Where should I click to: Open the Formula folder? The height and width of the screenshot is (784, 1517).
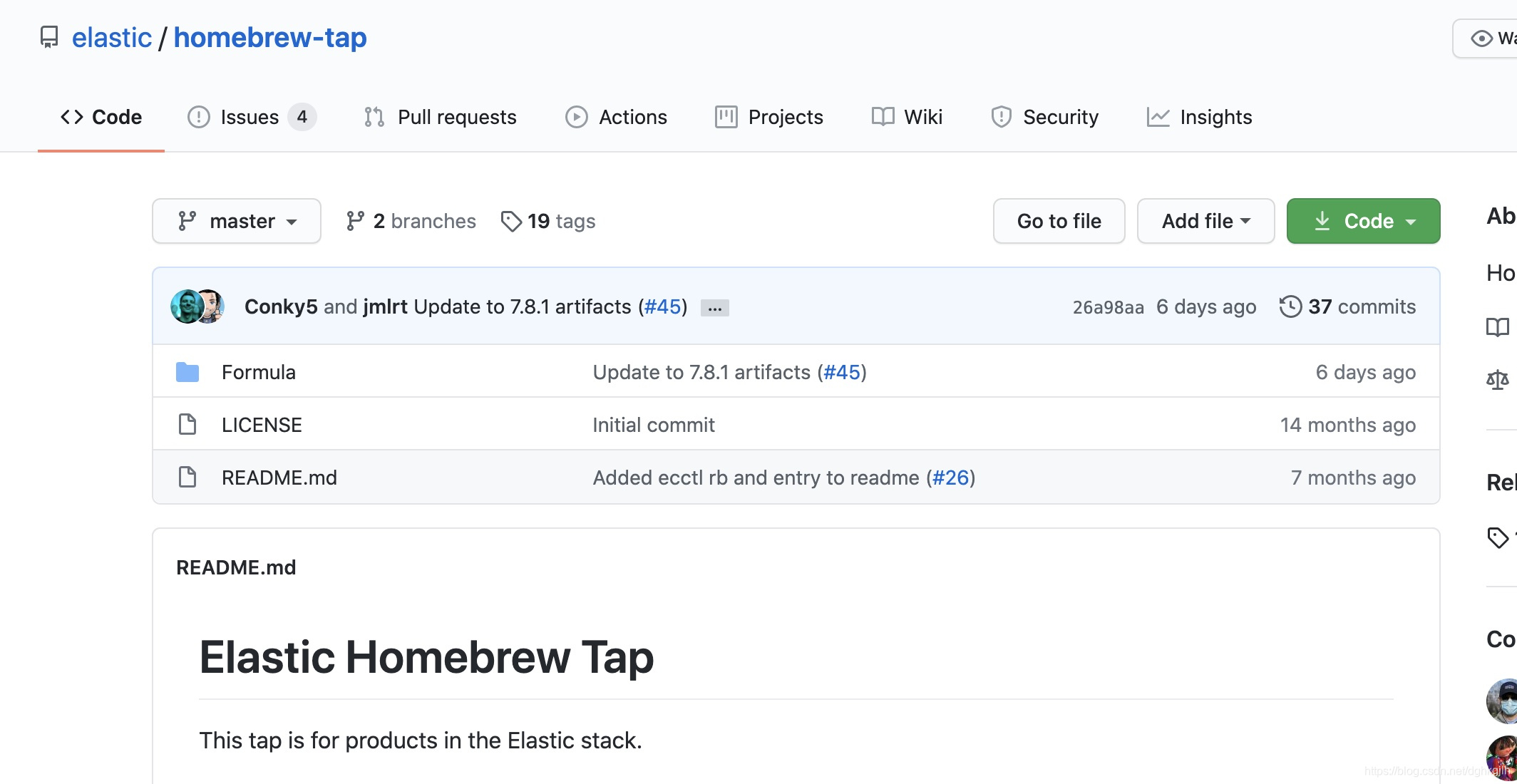[259, 372]
